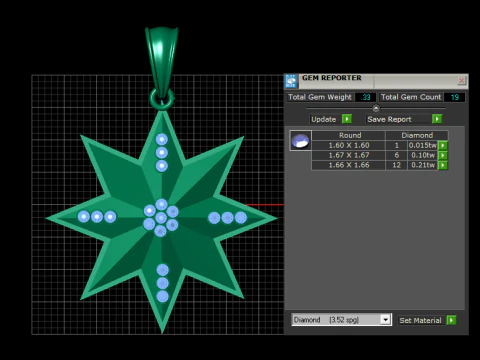
Task: Click the quantity cell showing 6
Action: (396, 155)
